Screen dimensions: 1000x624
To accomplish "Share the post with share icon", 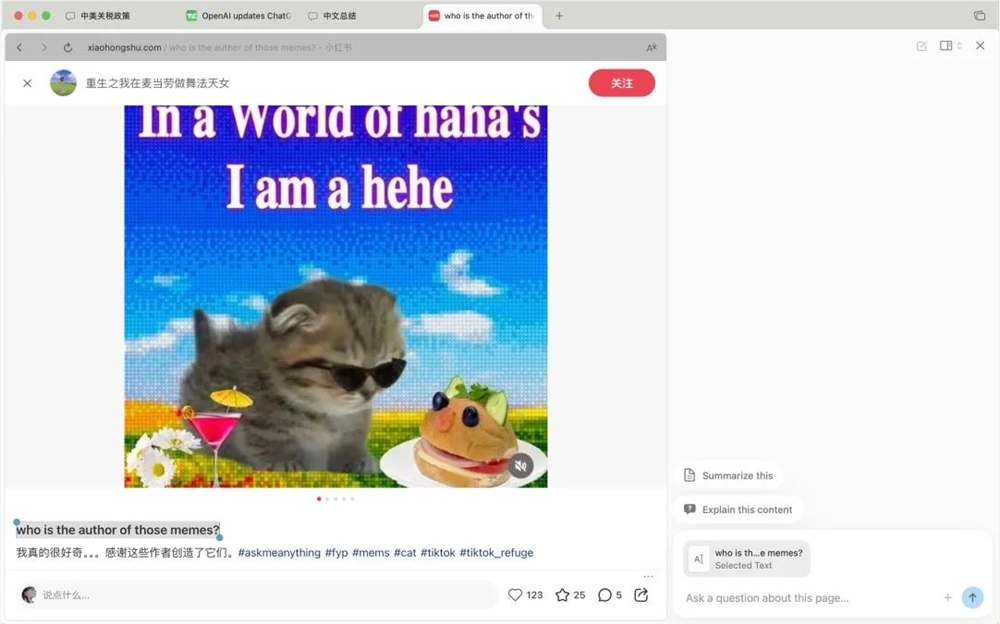I will 641,595.
